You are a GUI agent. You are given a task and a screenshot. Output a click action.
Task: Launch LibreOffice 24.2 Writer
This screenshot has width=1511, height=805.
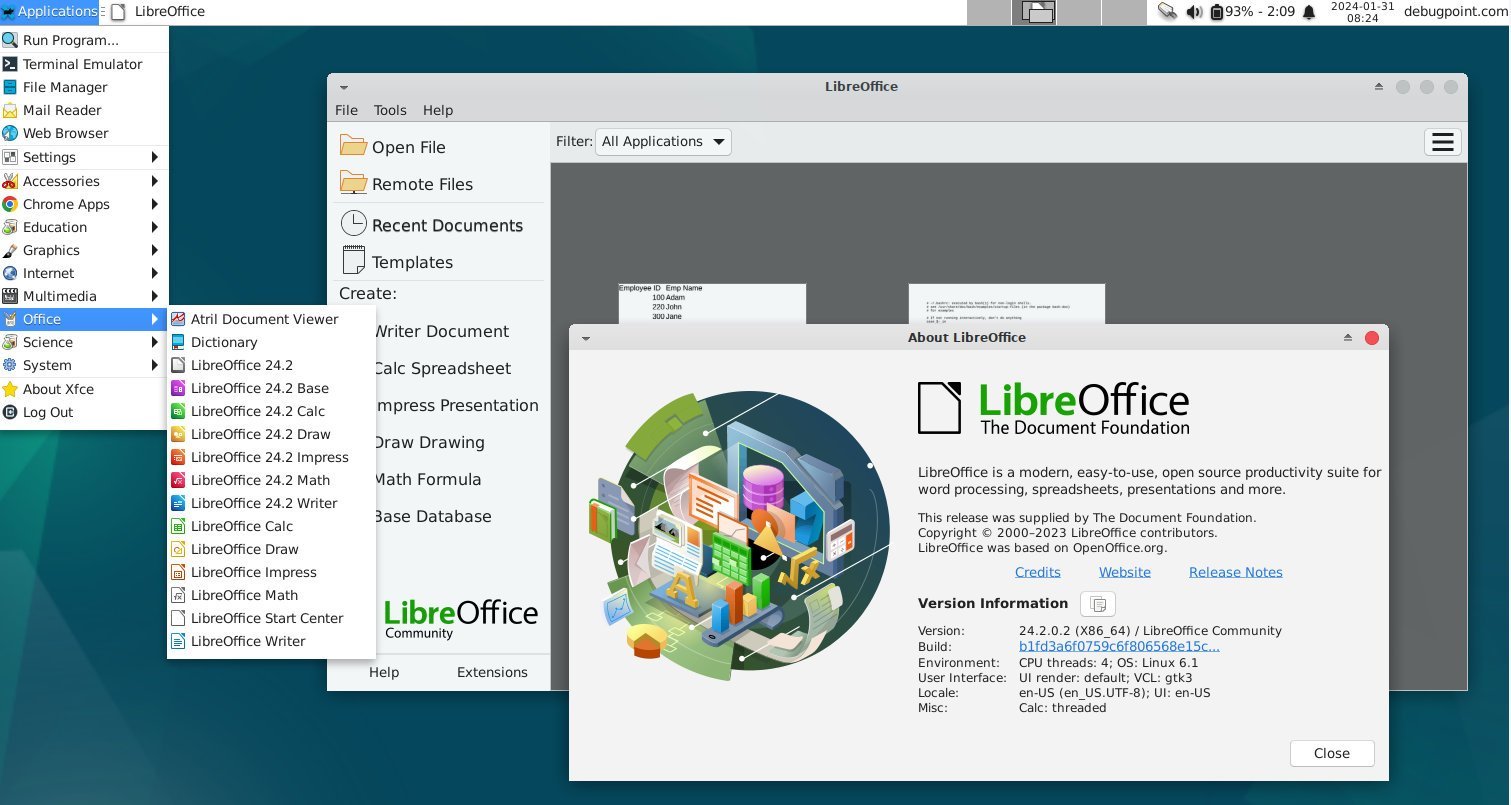[271, 503]
